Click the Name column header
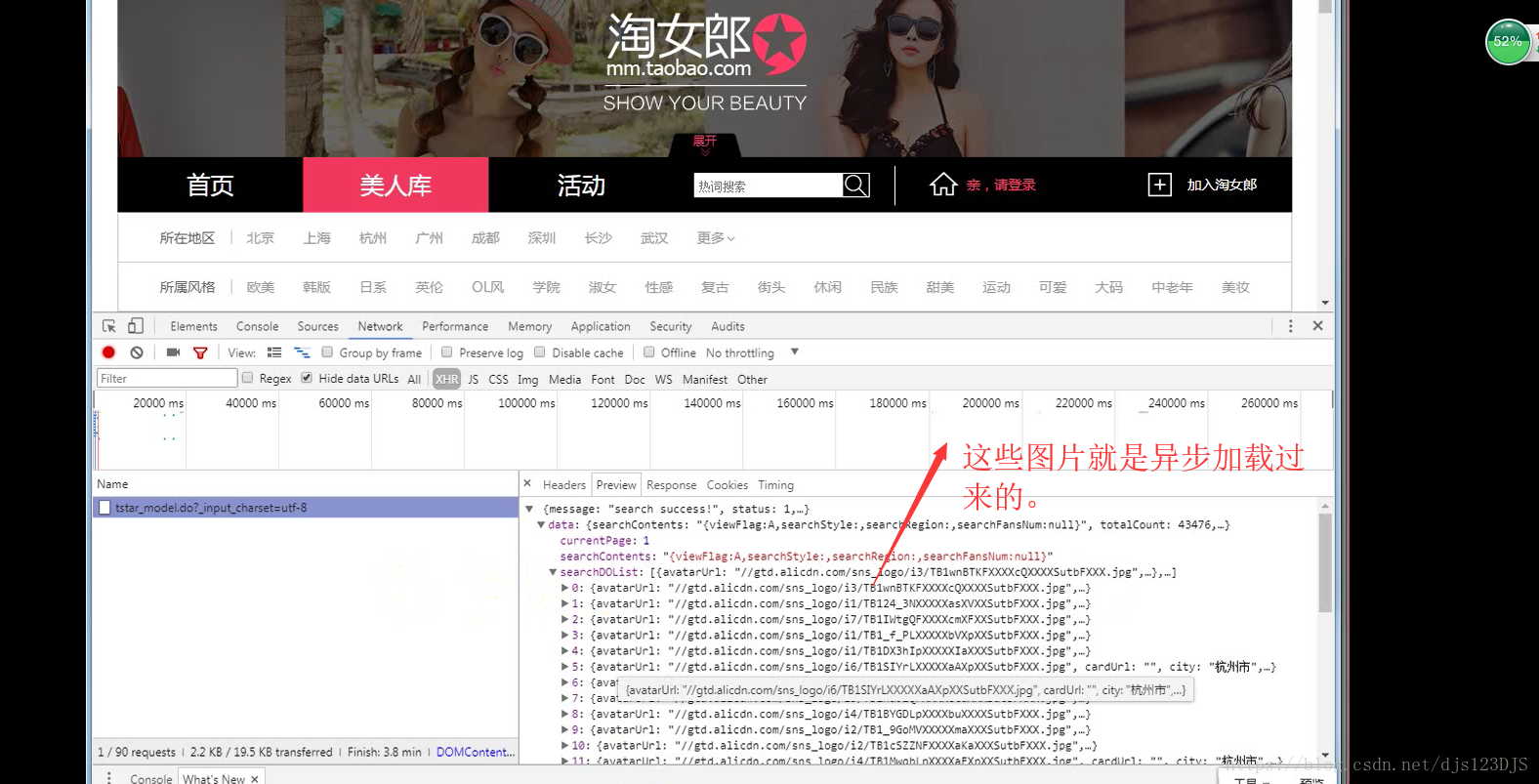 (x=306, y=483)
